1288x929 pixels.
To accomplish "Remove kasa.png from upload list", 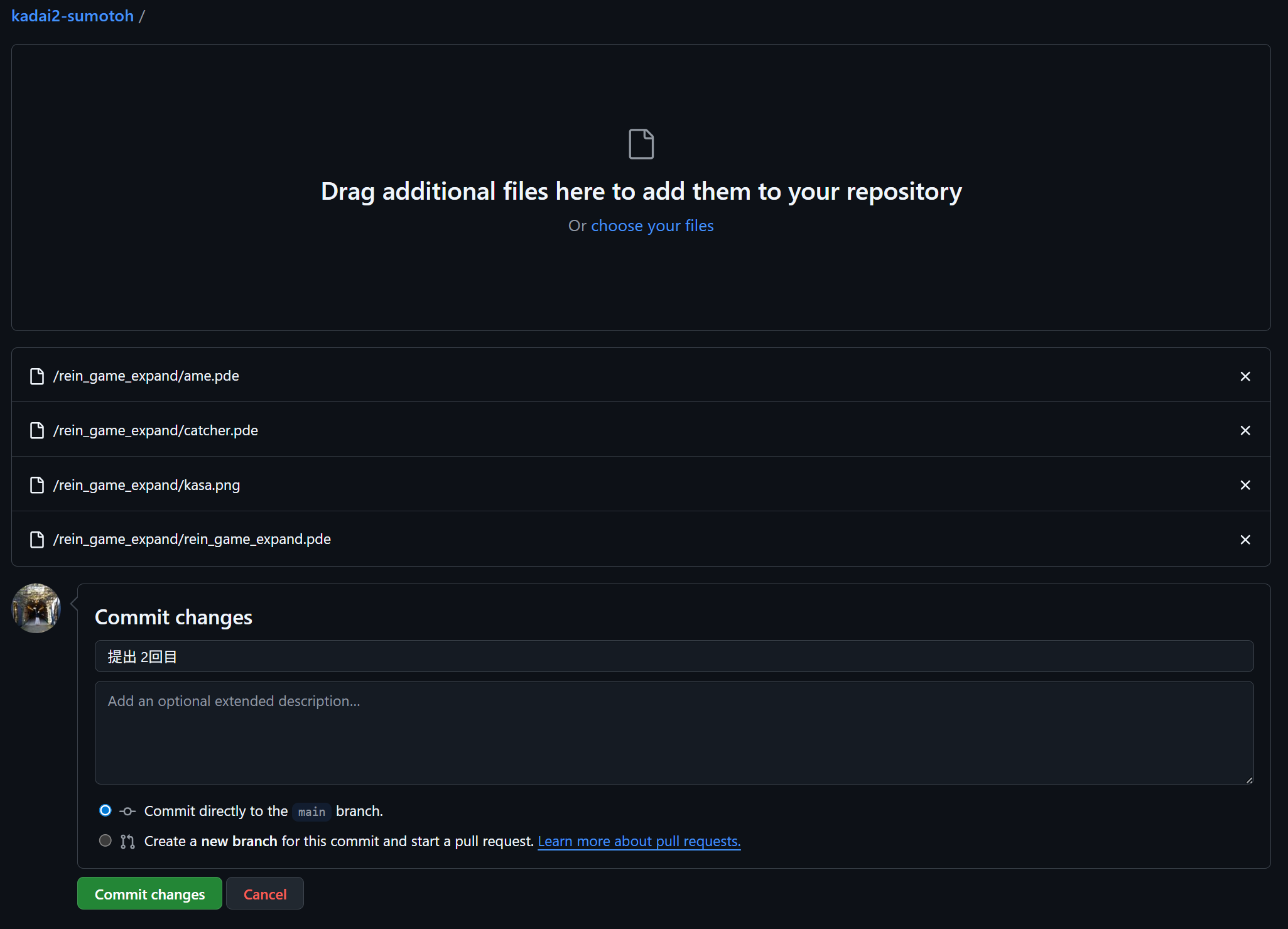I will tap(1245, 485).
